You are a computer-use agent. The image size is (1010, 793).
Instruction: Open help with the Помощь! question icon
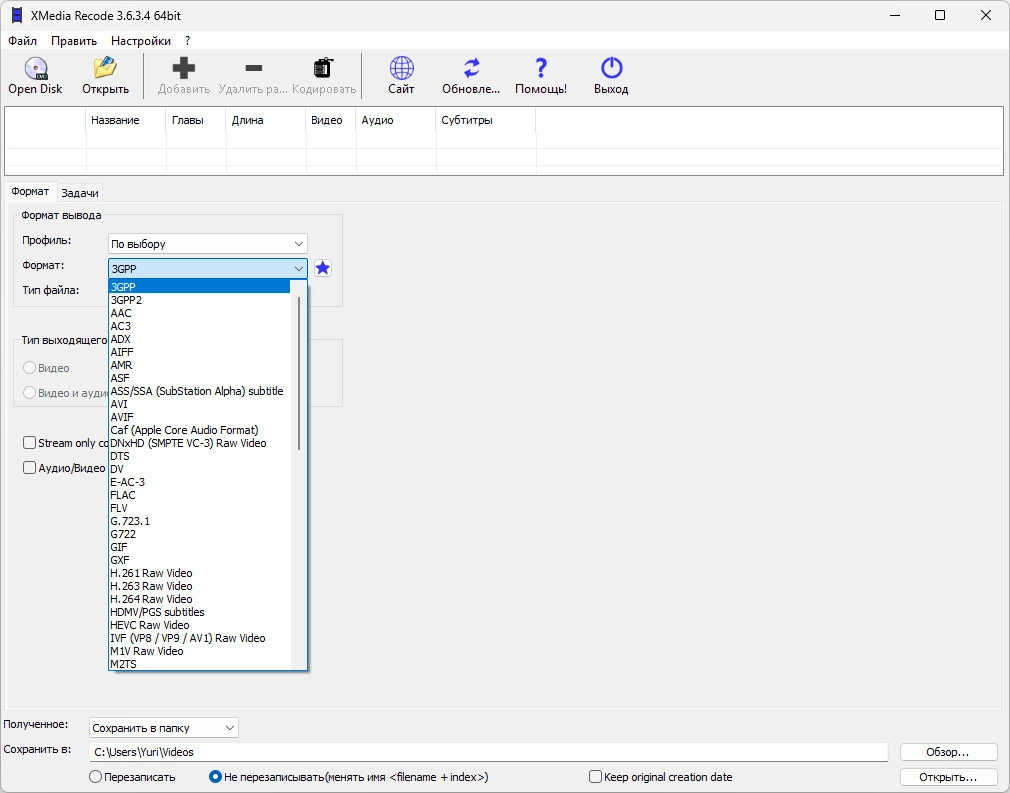point(541,68)
